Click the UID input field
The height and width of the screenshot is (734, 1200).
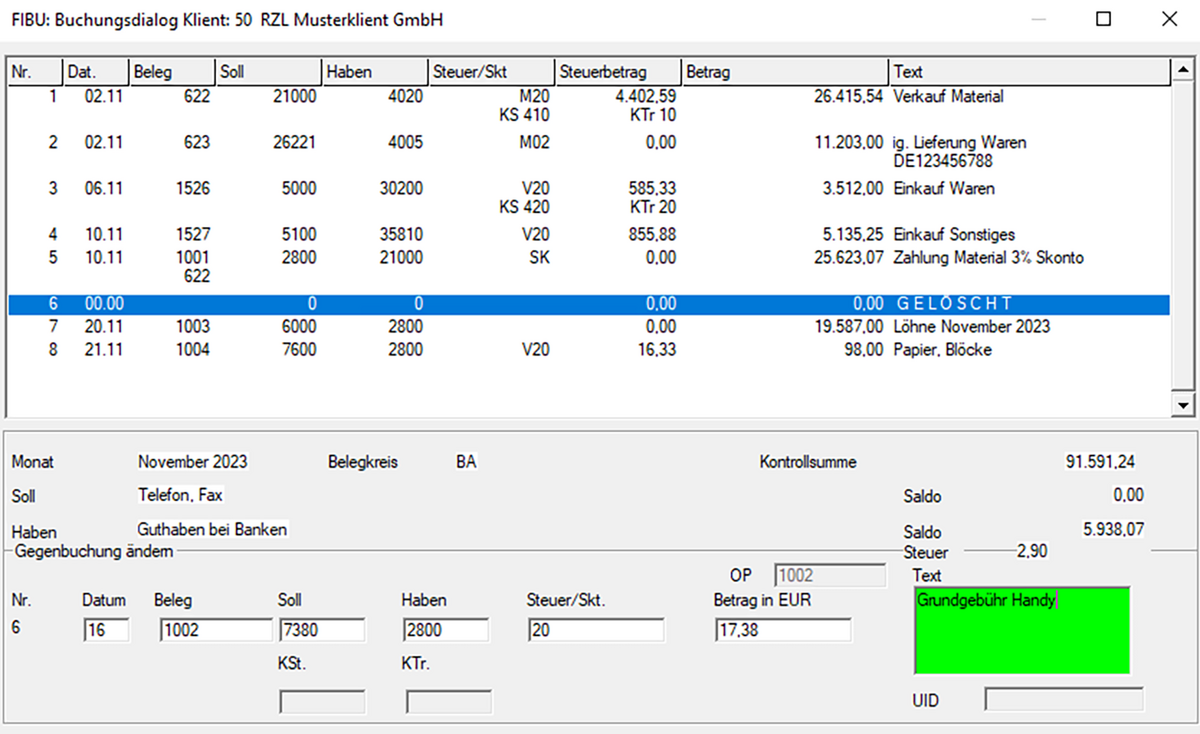coord(1064,699)
